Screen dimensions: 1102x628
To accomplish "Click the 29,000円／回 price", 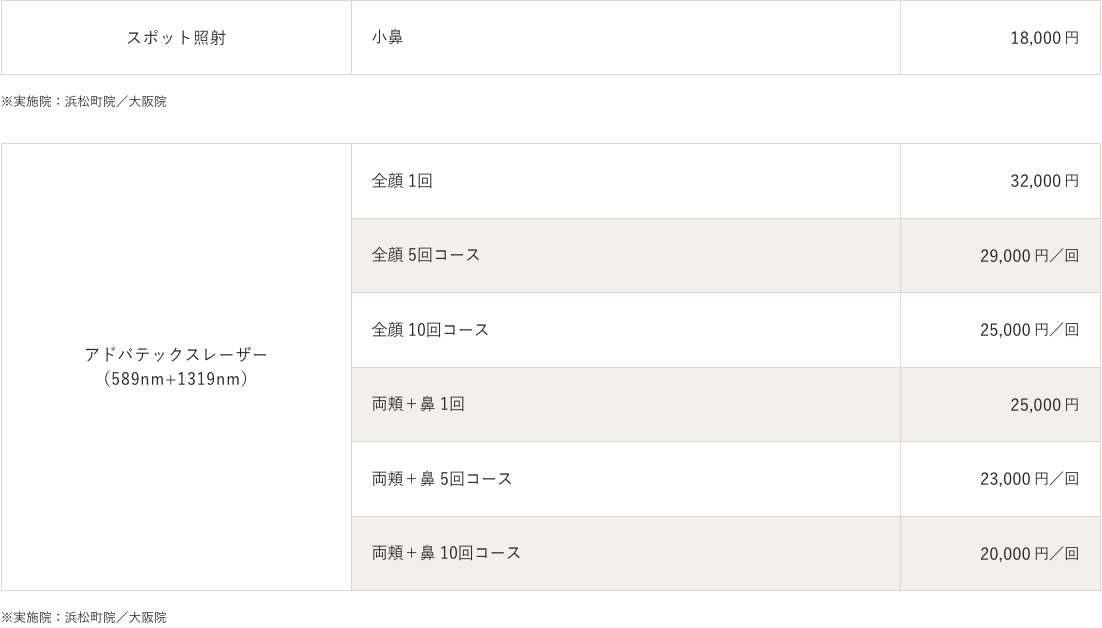I will pyautogui.click(x=1029, y=255).
